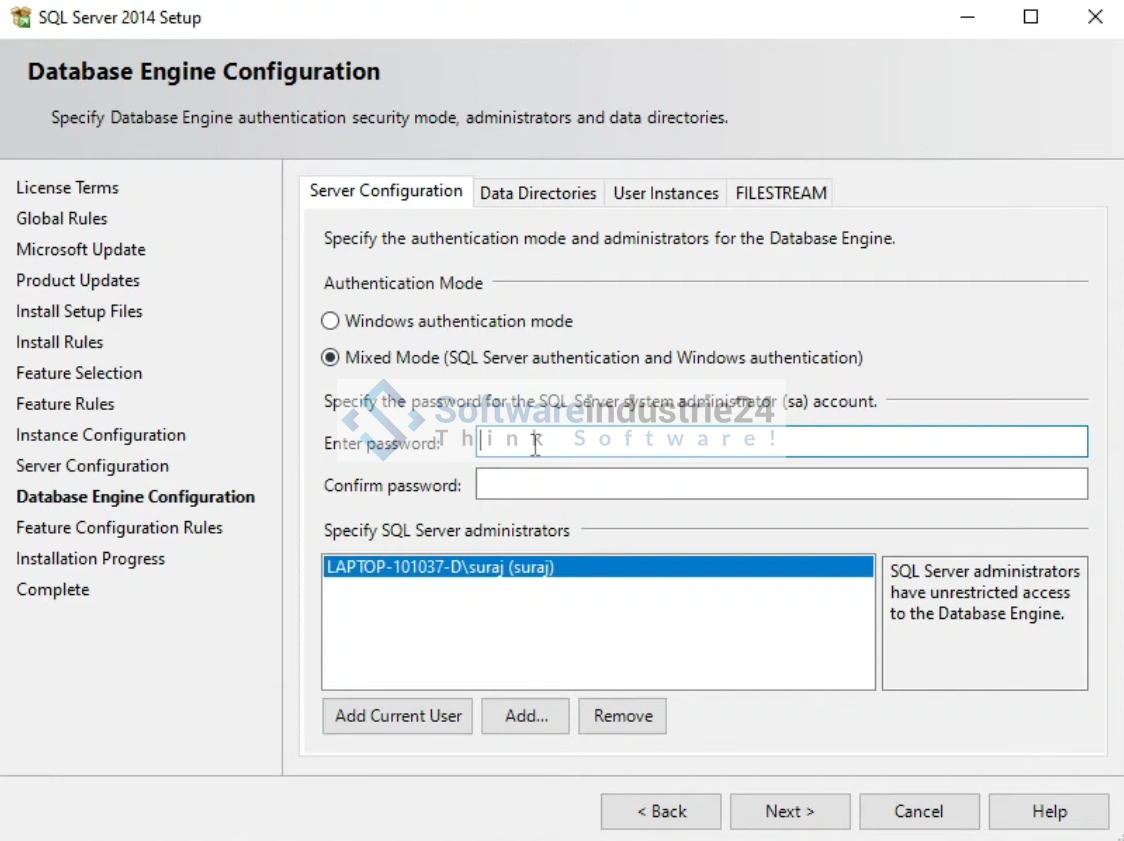Cancel the SQL Server setup

pyautogui.click(x=919, y=811)
